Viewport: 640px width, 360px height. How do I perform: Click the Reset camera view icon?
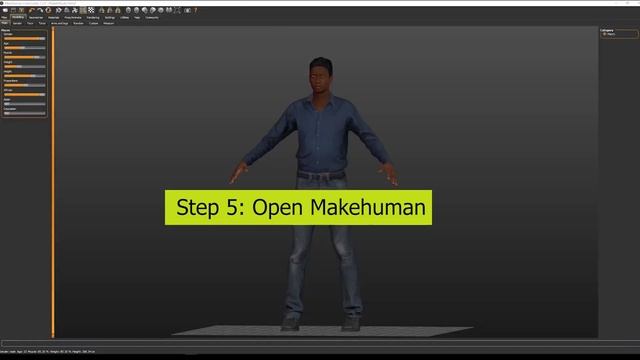coord(177,10)
